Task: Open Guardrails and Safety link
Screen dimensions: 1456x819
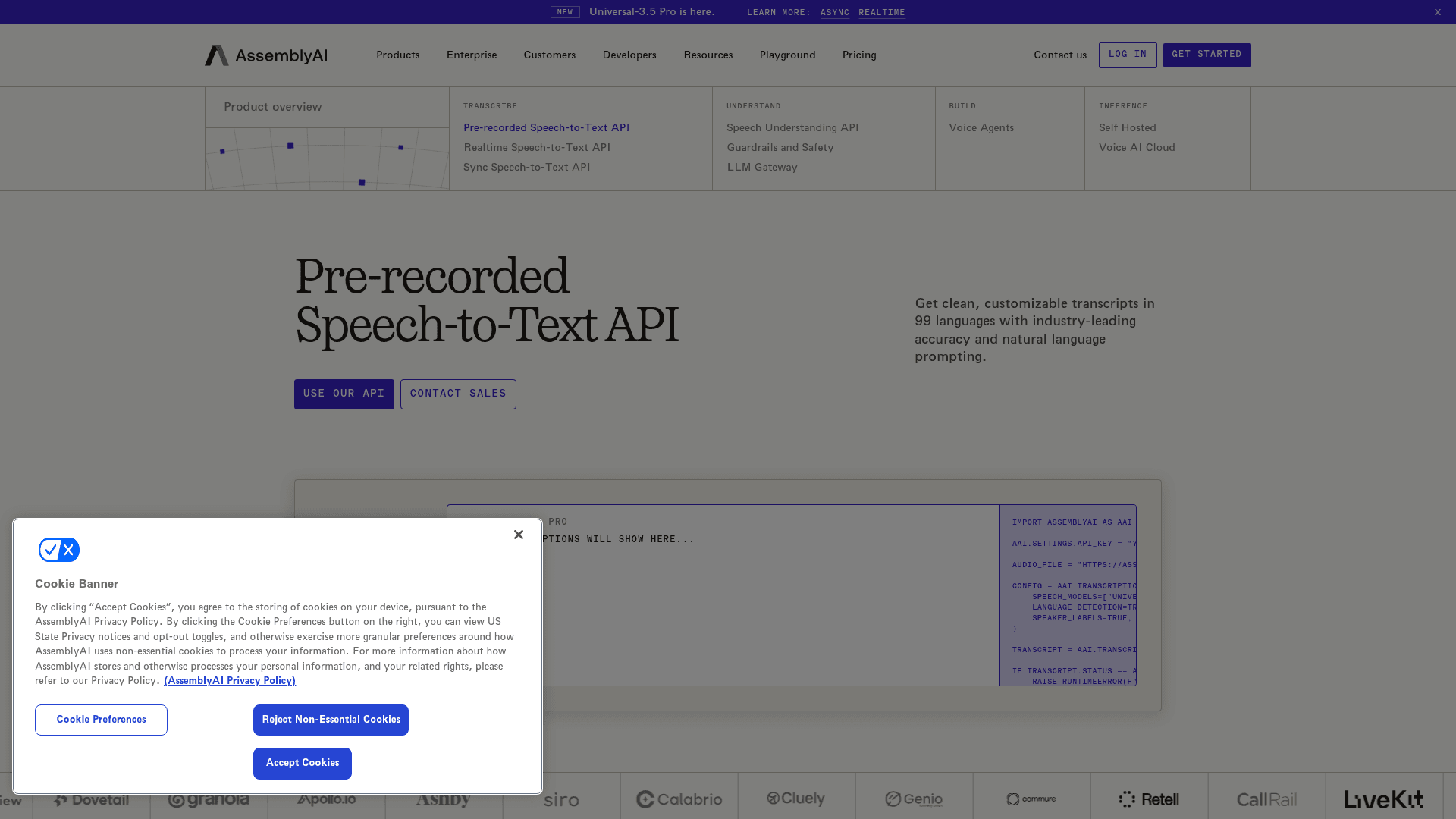Action: point(780,148)
